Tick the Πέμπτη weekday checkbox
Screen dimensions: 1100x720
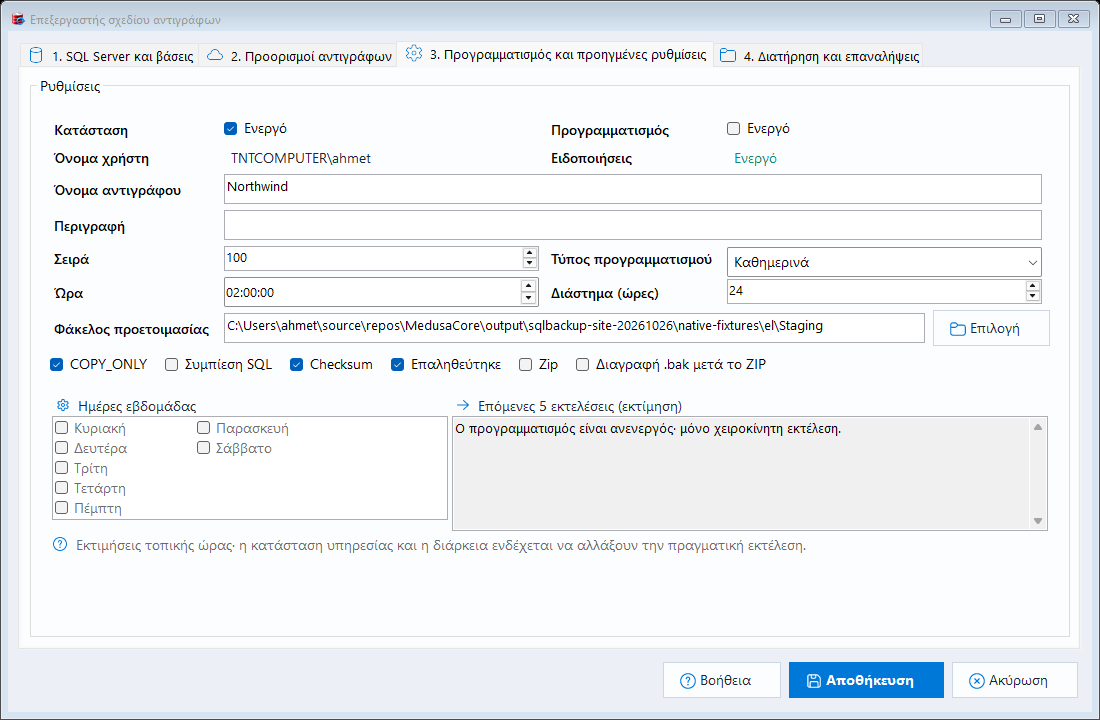tap(62, 508)
